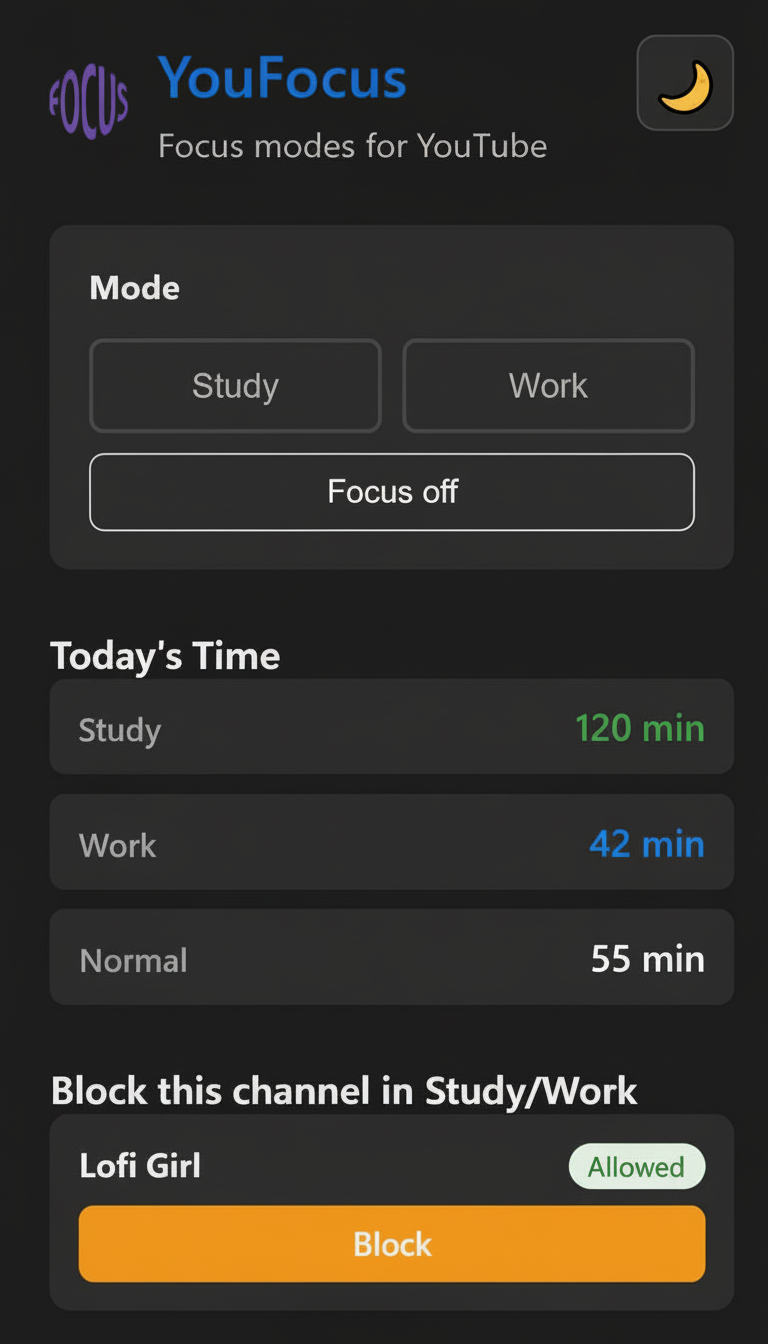Turn Focus off
Viewport: 768px width, 1344px height.
(392, 491)
